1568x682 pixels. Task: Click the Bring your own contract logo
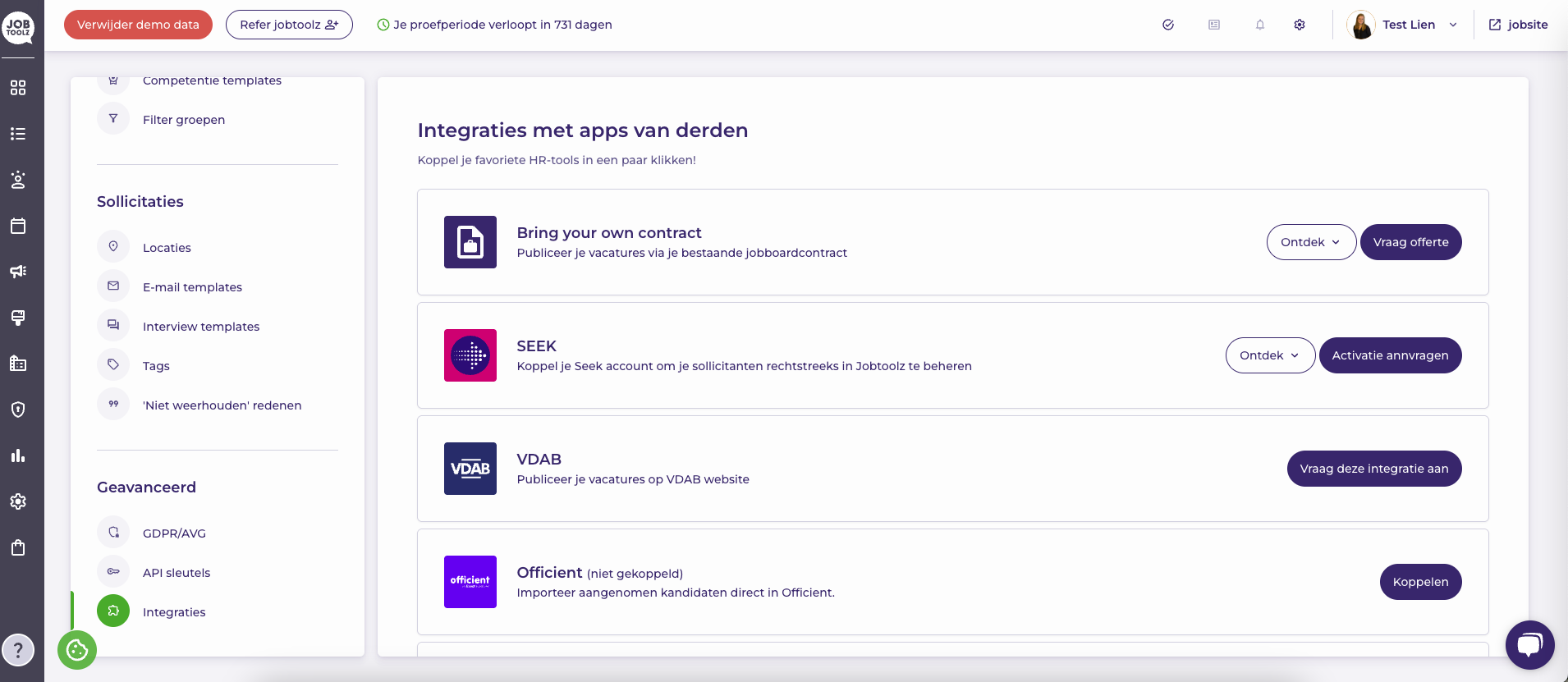point(470,242)
